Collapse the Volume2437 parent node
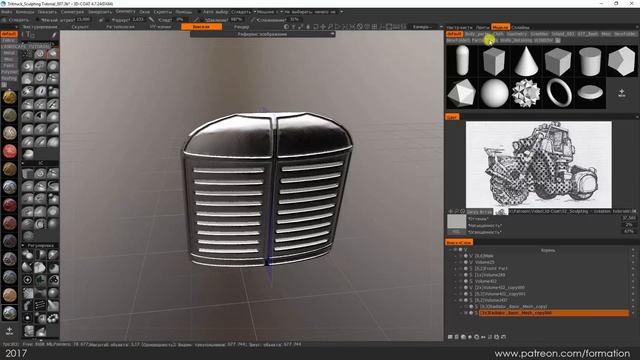Screen dimensions: 640x360 pos(456,300)
